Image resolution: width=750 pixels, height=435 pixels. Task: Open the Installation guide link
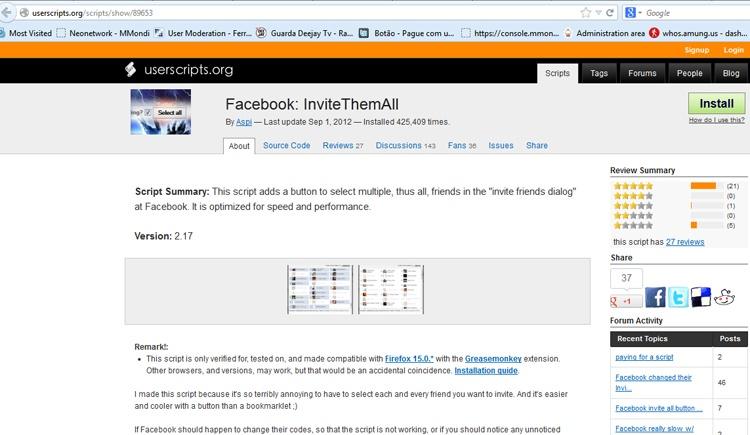486,370
